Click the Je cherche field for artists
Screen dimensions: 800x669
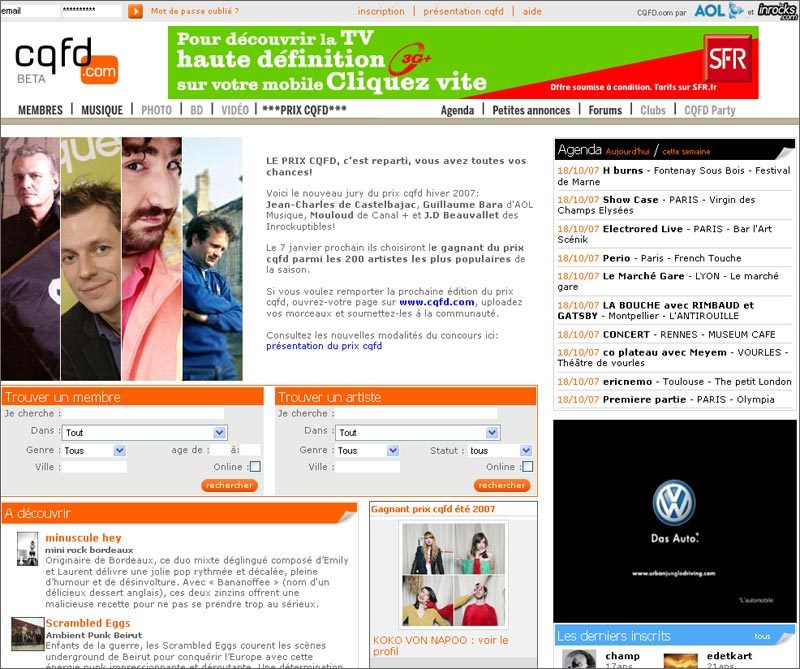click(x=416, y=413)
